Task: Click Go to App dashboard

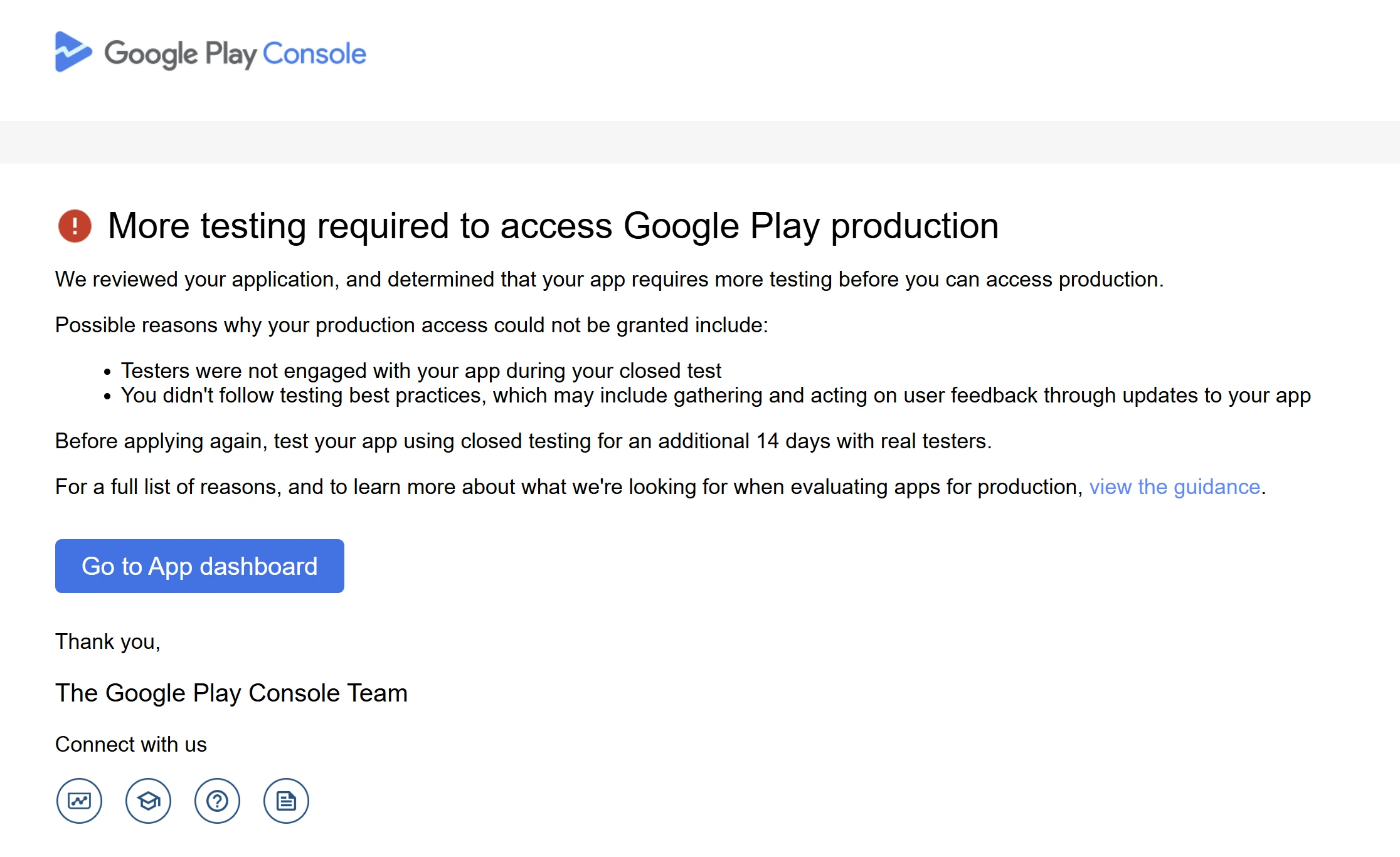Action: [199, 565]
